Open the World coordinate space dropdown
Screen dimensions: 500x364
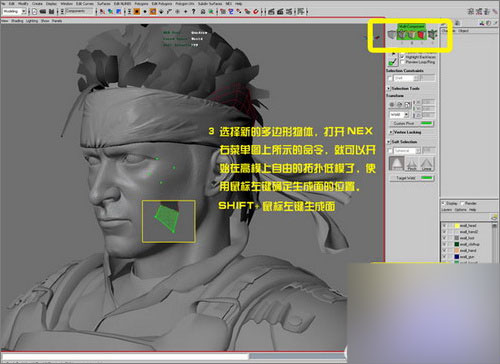pos(399,114)
